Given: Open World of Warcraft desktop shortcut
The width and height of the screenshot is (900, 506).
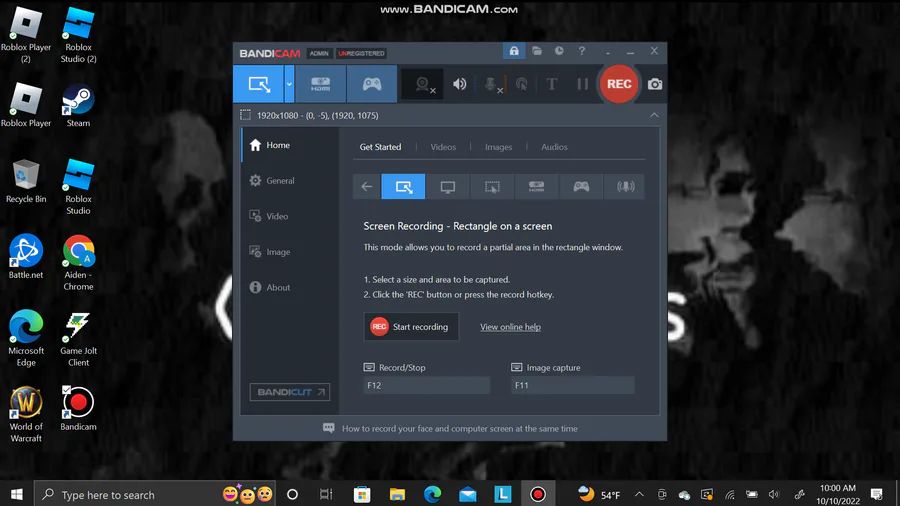Looking at the screenshot, I should click(26, 415).
